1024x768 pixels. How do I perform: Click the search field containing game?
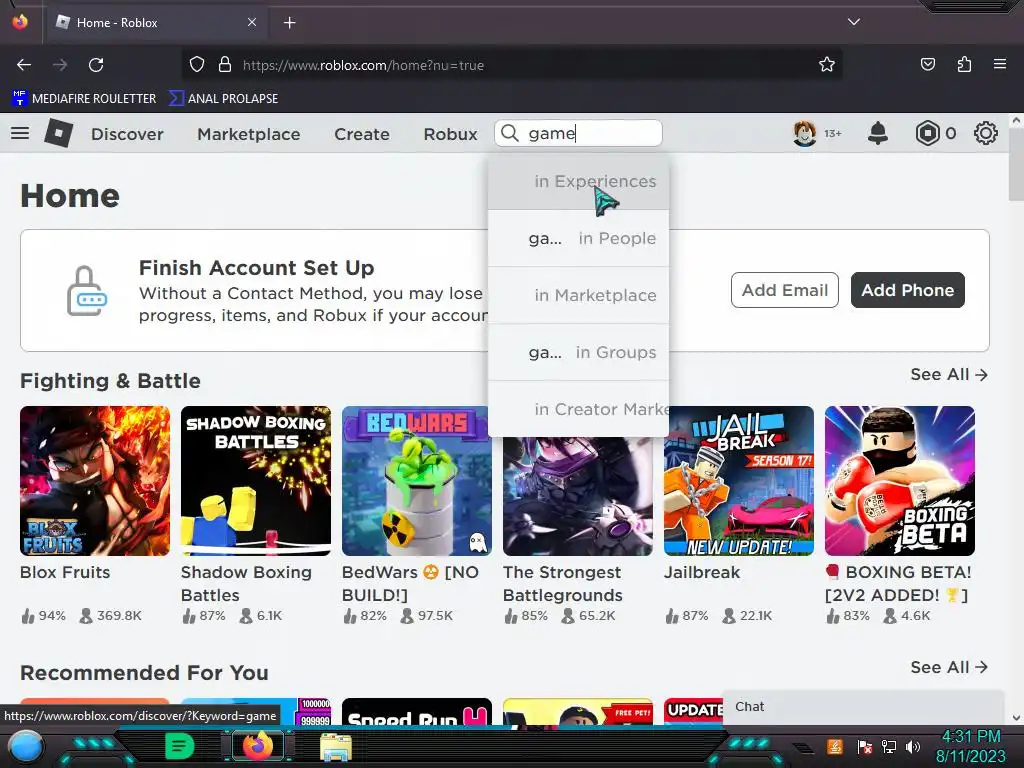(579, 133)
